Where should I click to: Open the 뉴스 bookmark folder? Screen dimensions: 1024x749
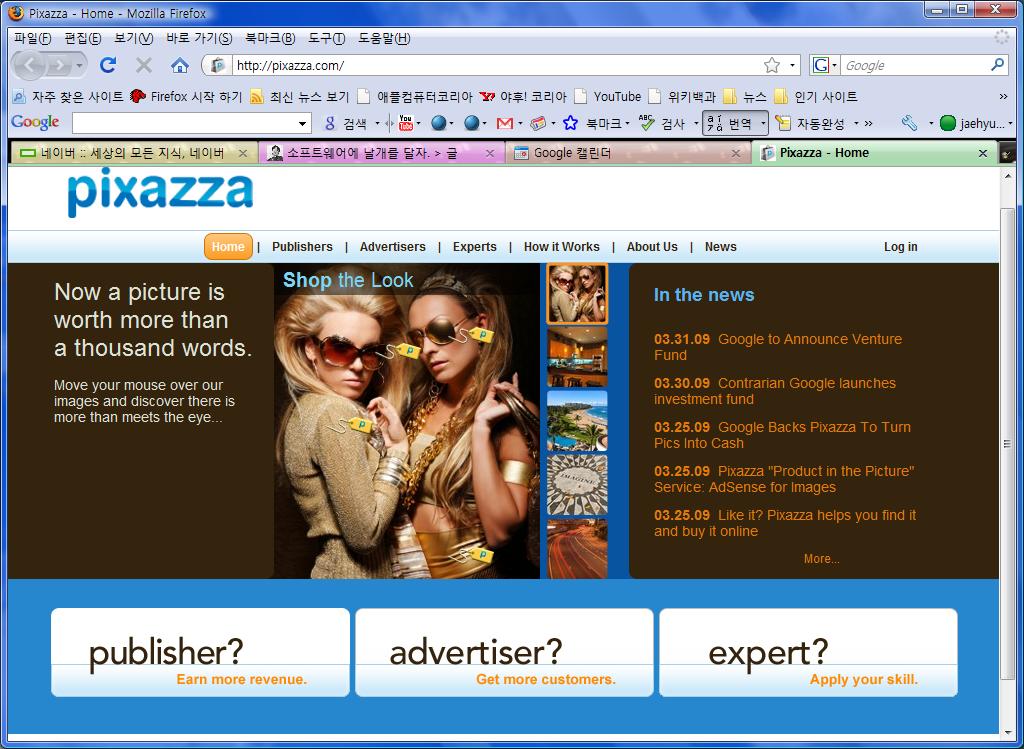click(x=745, y=97)
